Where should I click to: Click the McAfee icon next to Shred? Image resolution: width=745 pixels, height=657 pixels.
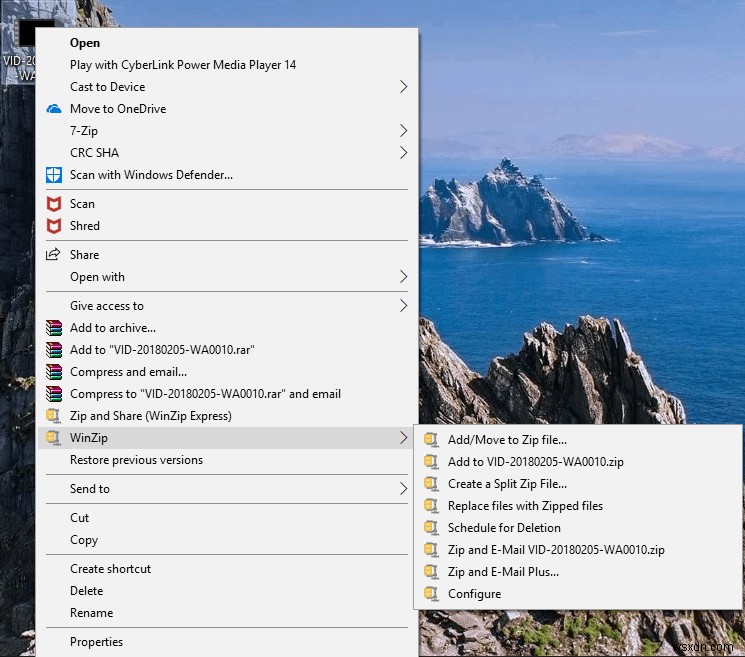[x=54, y=226]
